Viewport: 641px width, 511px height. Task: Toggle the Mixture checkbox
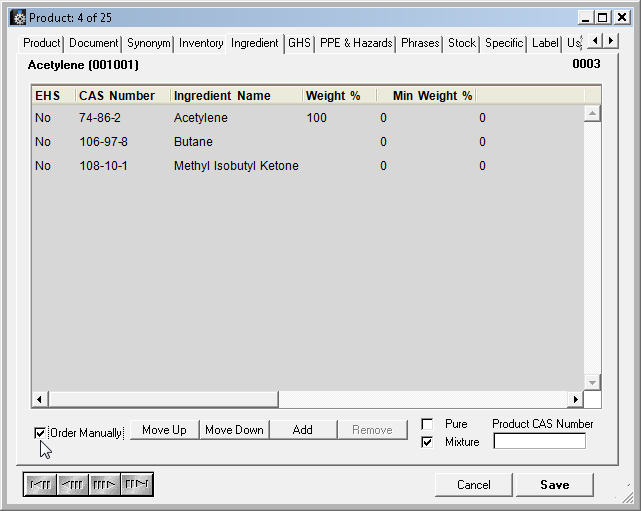[427, 442]
